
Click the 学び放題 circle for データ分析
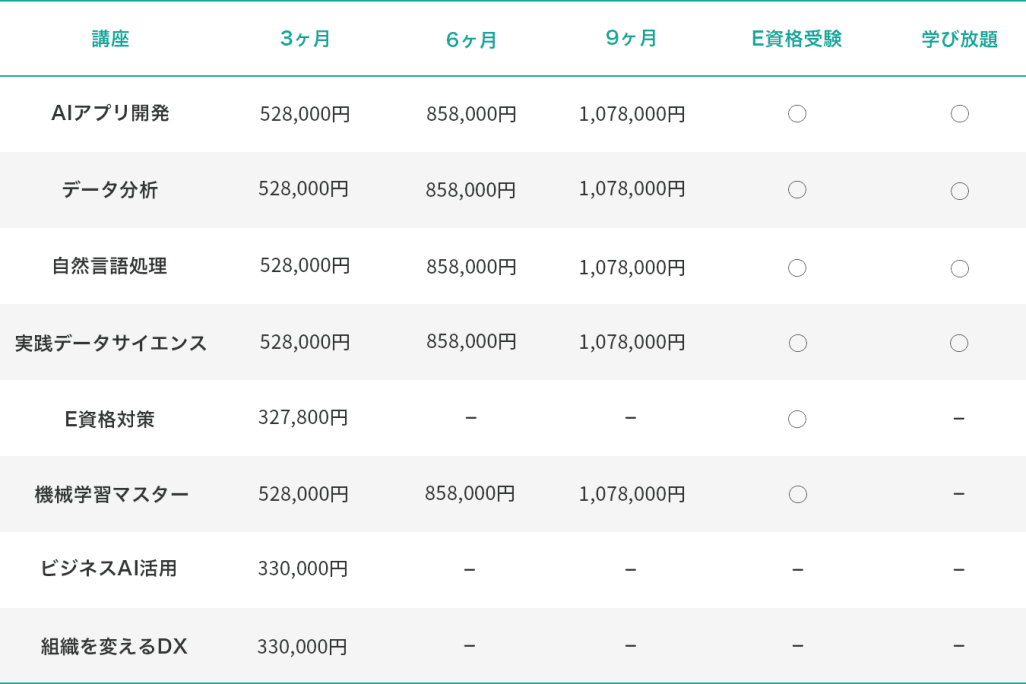tap(959, 191)
